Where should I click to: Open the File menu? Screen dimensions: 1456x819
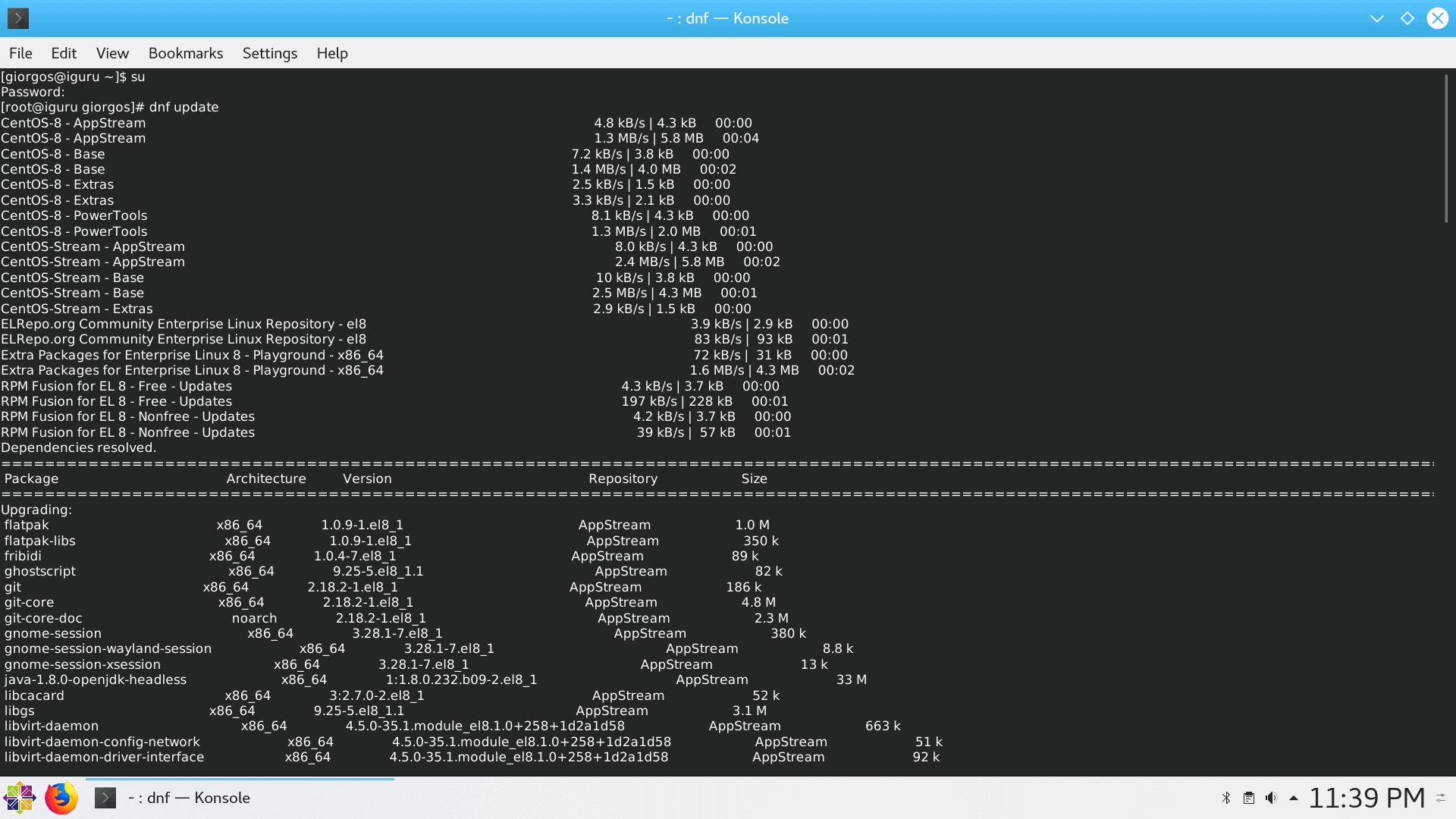click(x=20, y=53)
